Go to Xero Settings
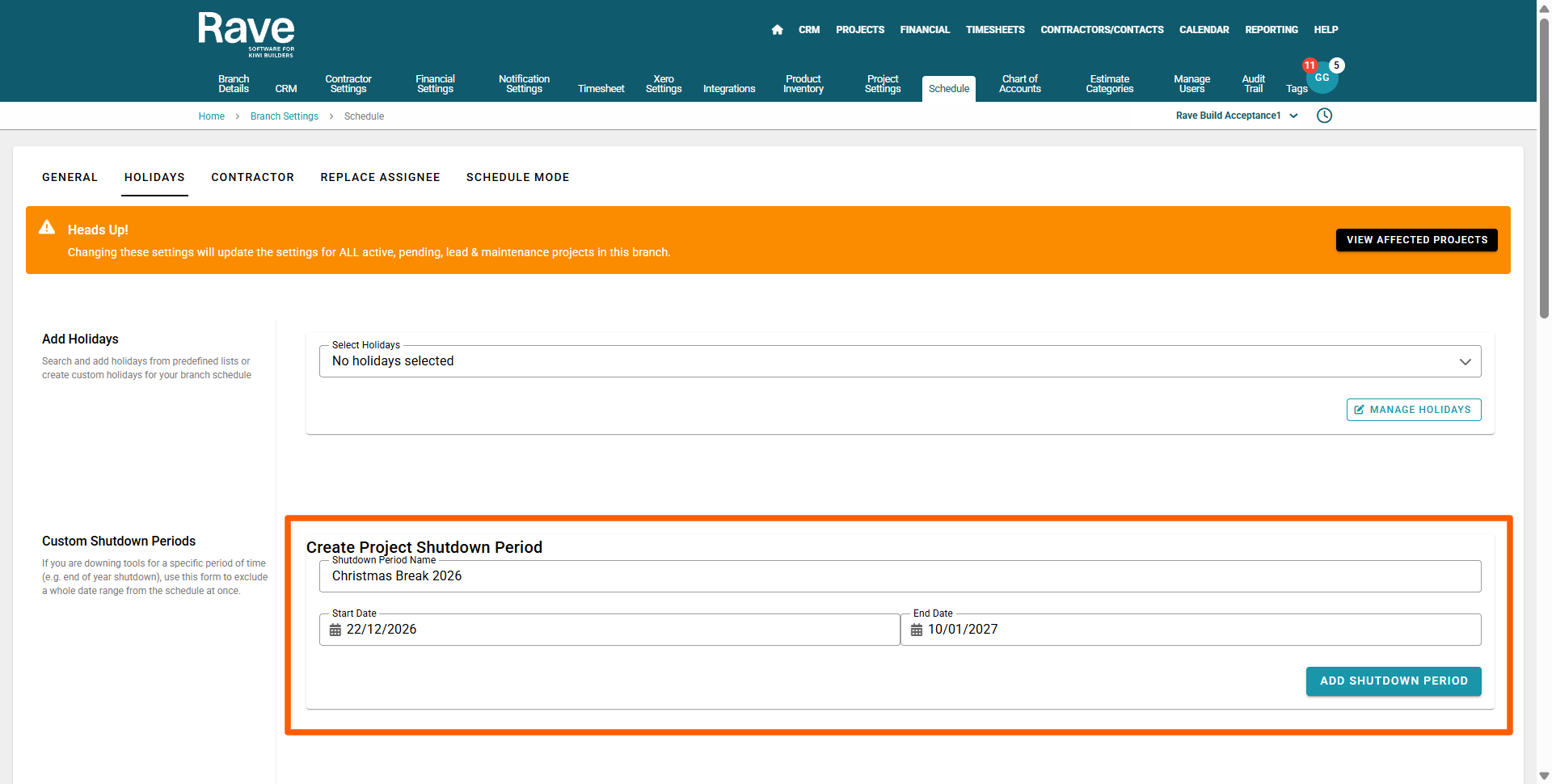Viewport: 1552px width, 784px height. 663,84
